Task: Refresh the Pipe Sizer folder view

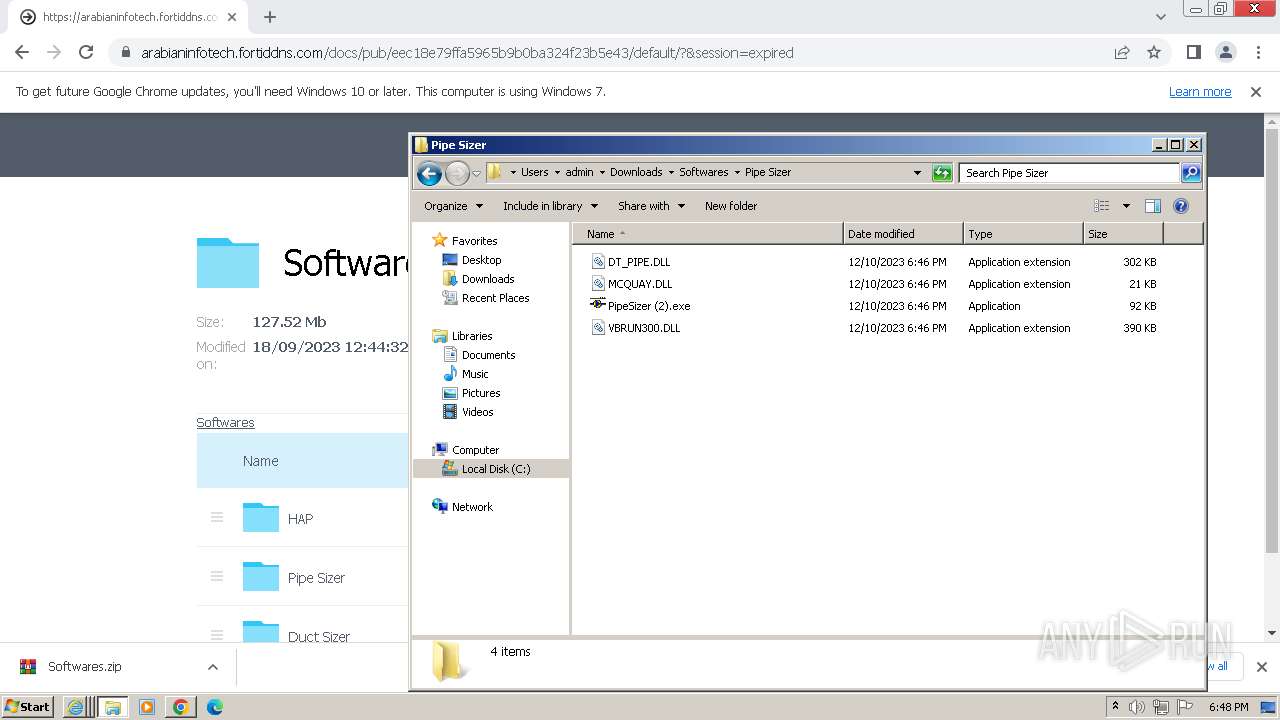Action: point(942,173)
